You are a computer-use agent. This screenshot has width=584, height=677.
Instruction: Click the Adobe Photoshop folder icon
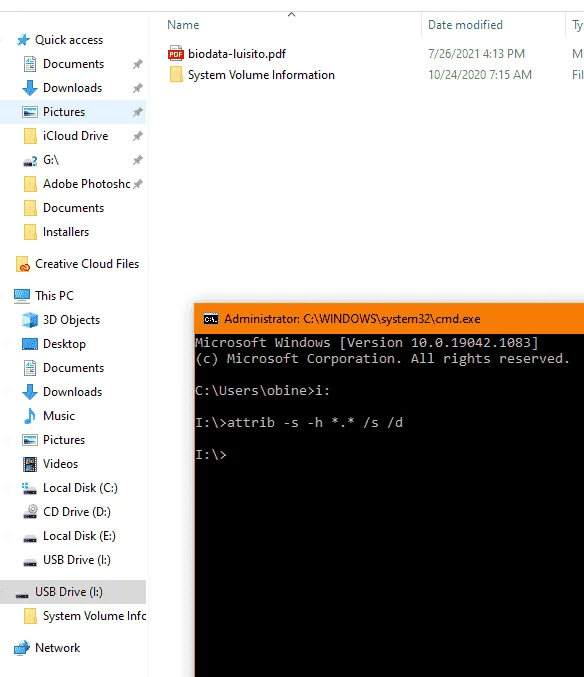click(30, 184)
